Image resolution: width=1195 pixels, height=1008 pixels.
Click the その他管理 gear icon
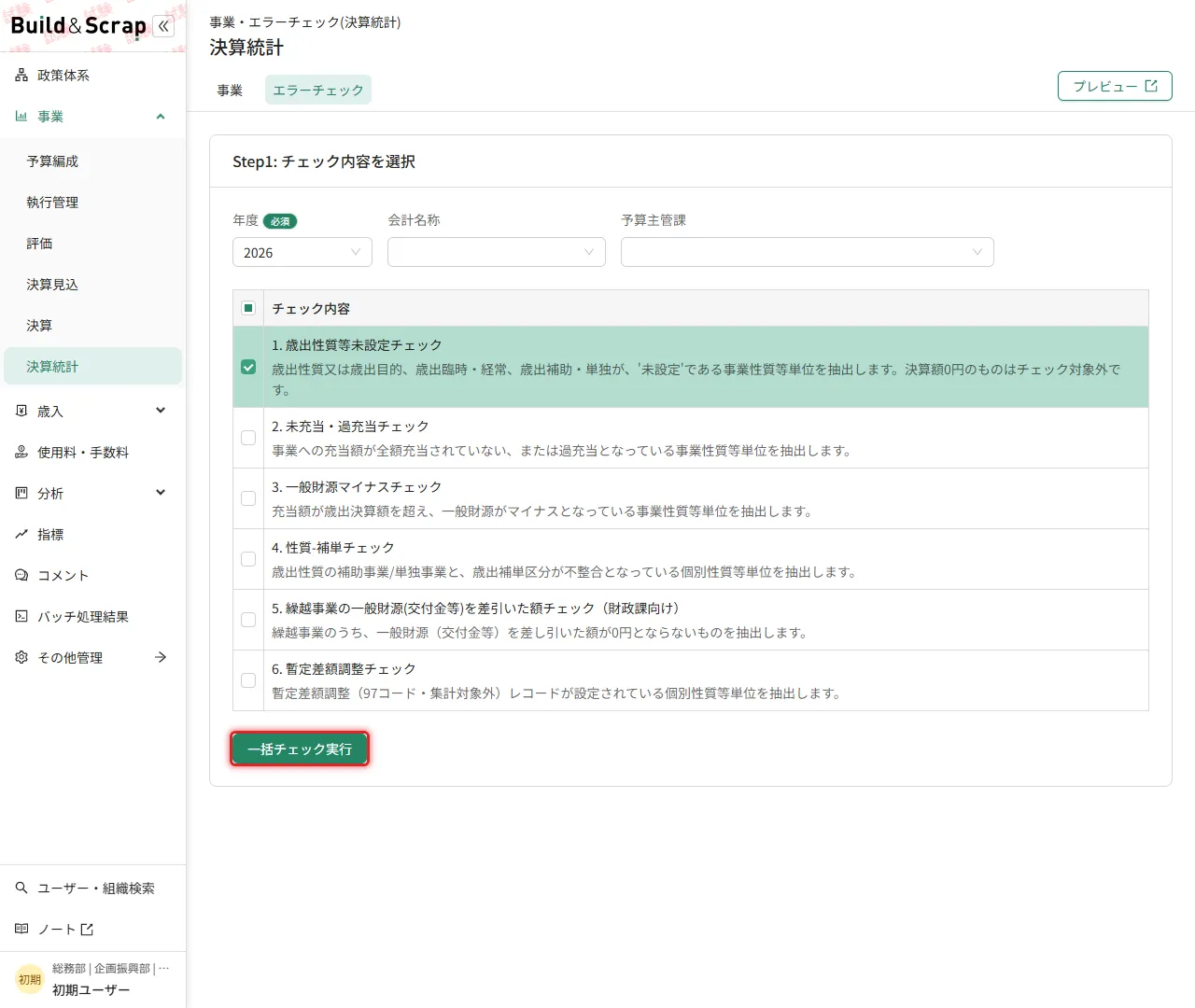click(x=21, y=657)
